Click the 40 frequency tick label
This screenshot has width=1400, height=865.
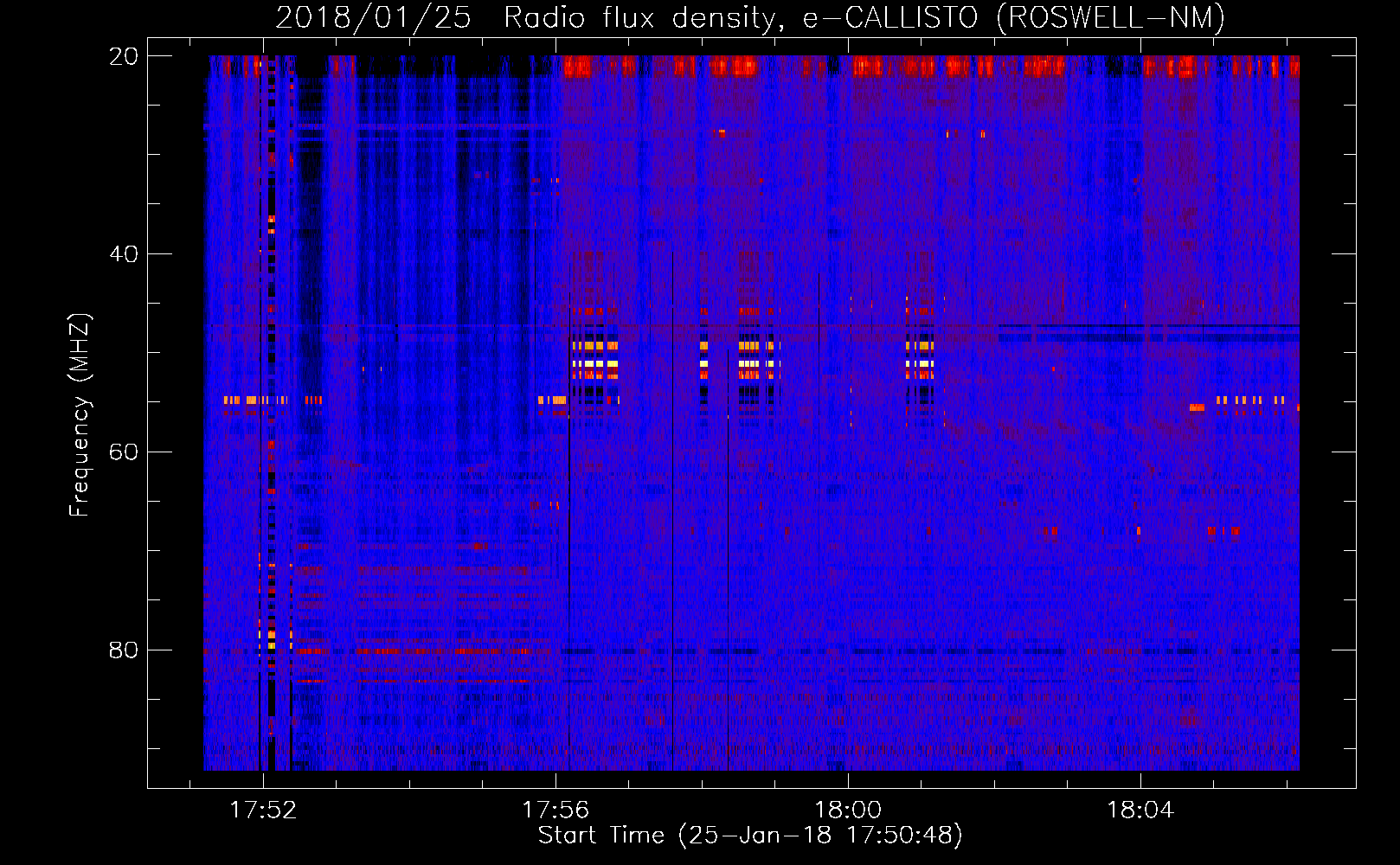pos(123,254)
